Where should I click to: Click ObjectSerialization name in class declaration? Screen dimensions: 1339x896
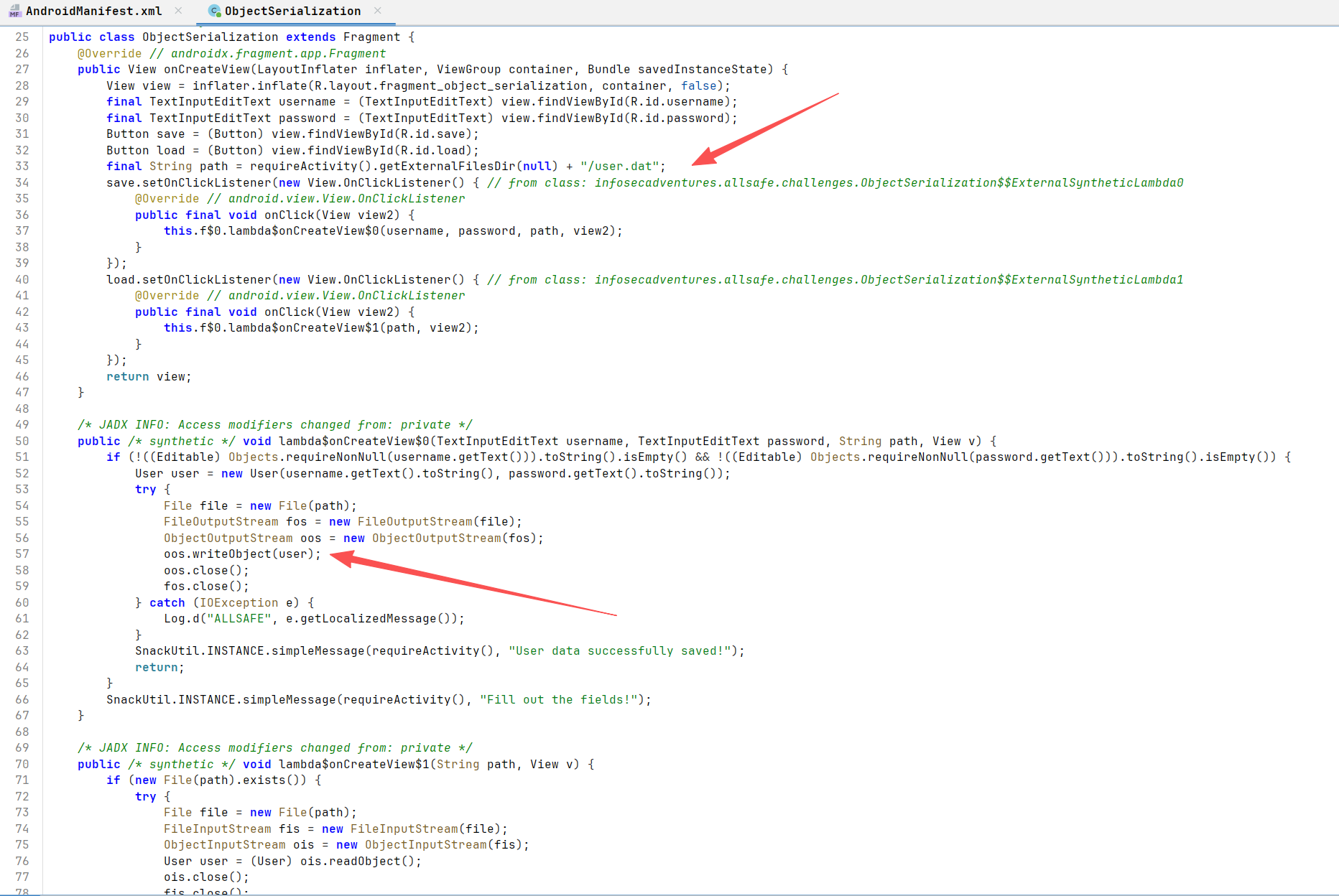(x=210, y=37)
